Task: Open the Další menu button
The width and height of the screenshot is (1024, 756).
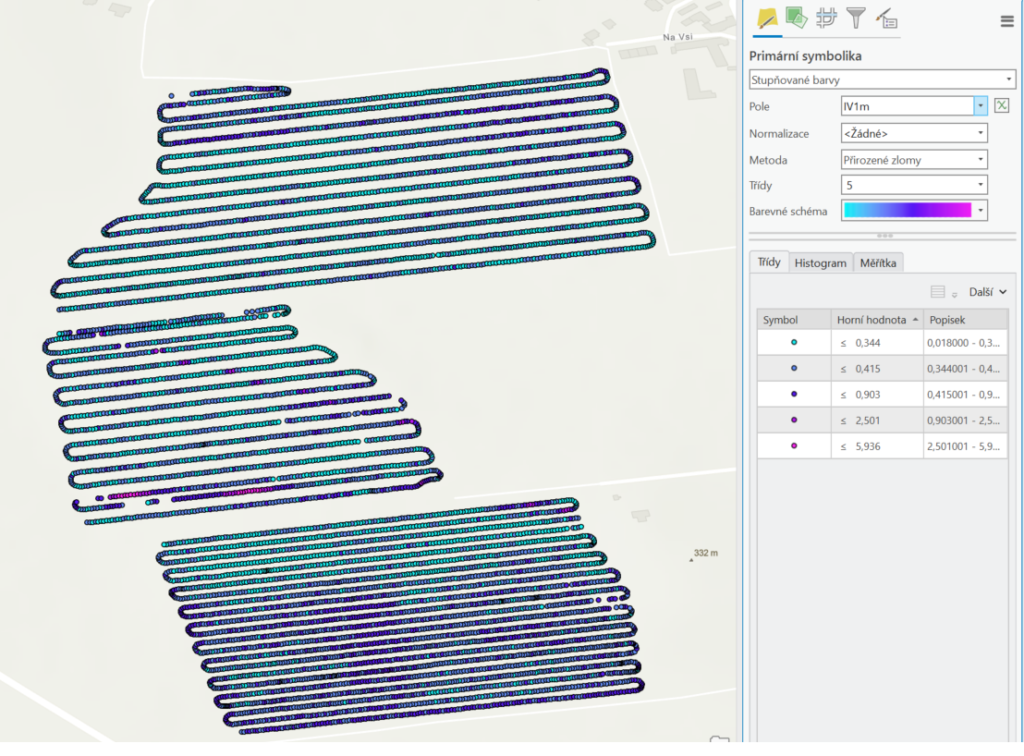Action: click(987, 292)
